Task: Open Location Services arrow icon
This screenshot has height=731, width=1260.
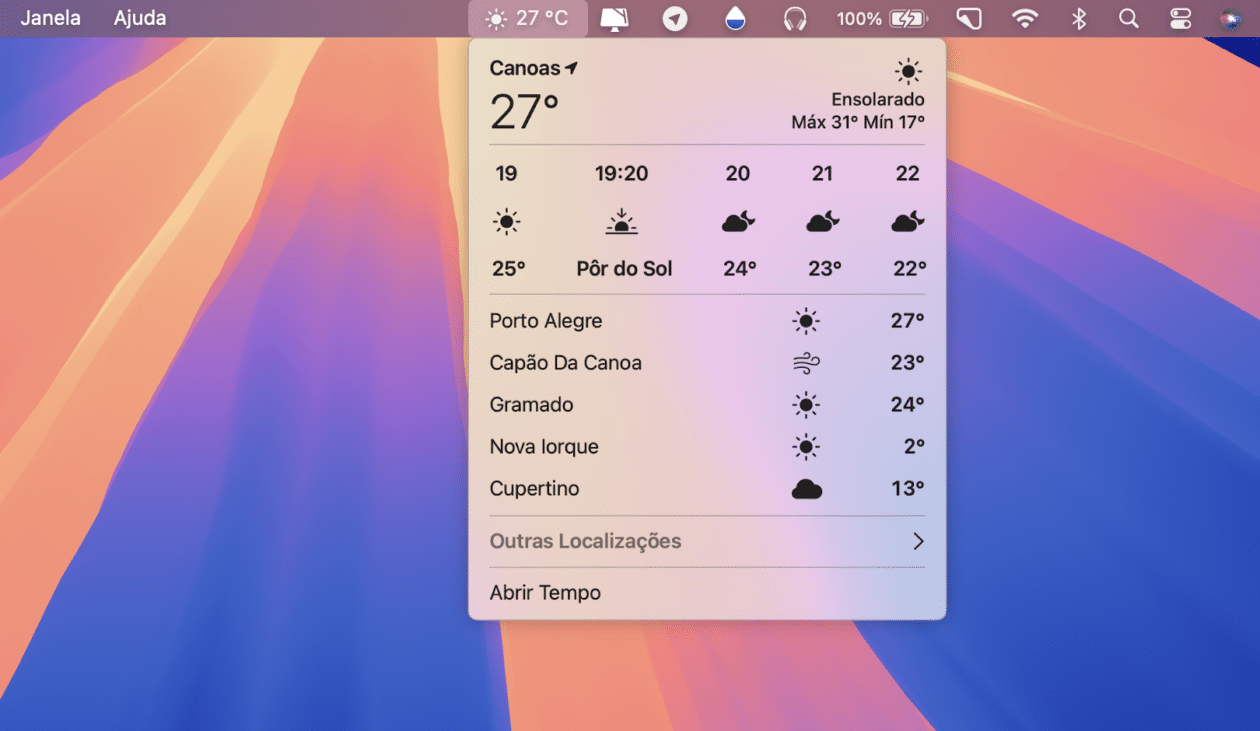Action: tap(674, 17)
